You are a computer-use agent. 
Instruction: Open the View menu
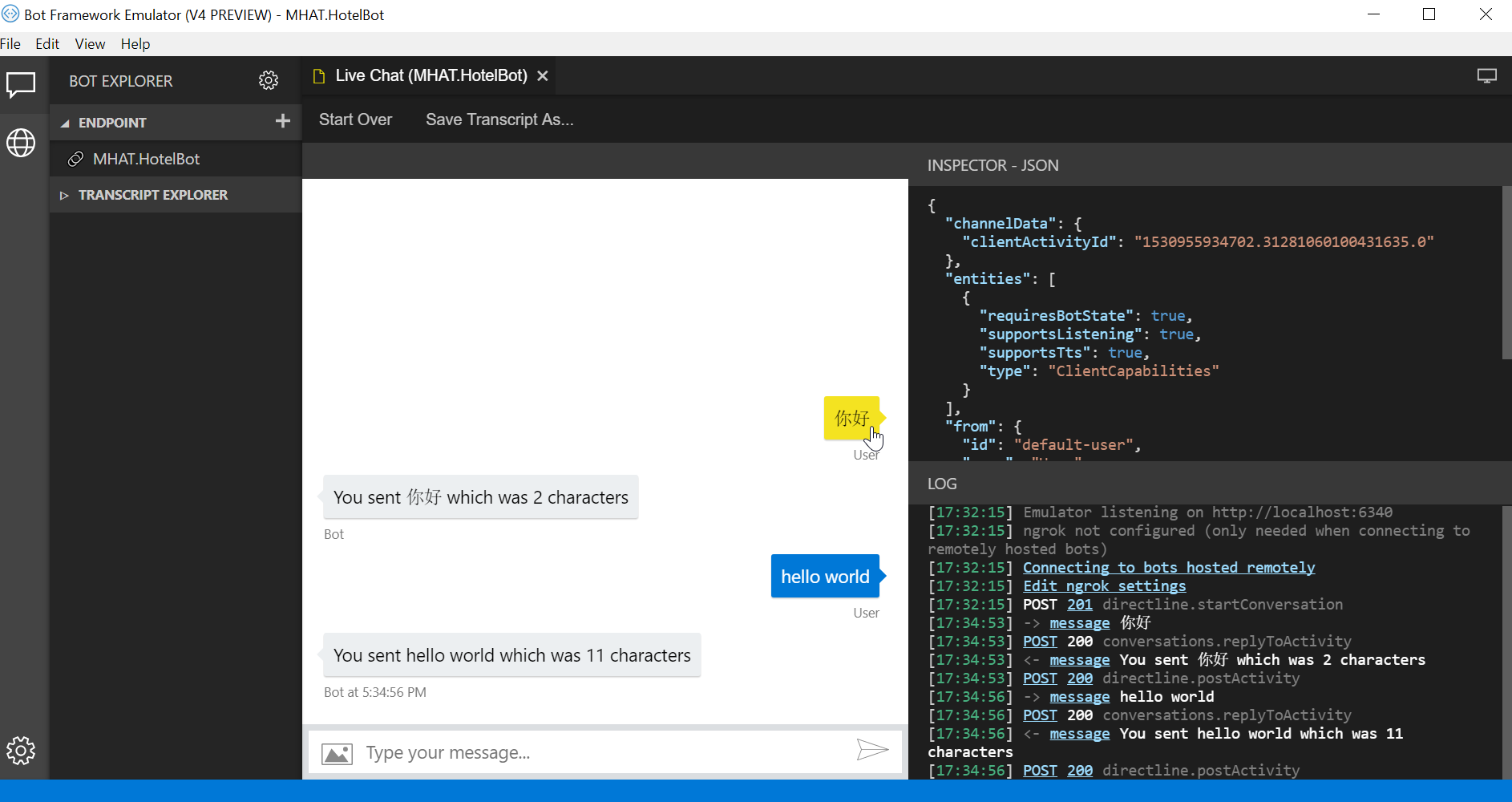pyautogui.click(x=90, y=44)
